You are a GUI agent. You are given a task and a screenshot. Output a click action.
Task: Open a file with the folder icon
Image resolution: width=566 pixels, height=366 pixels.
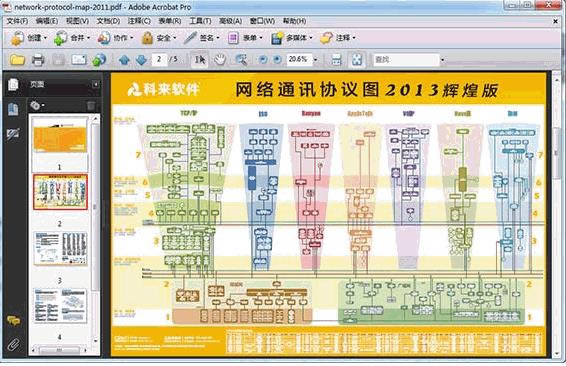pyautogui.click(x=17, y=60)
